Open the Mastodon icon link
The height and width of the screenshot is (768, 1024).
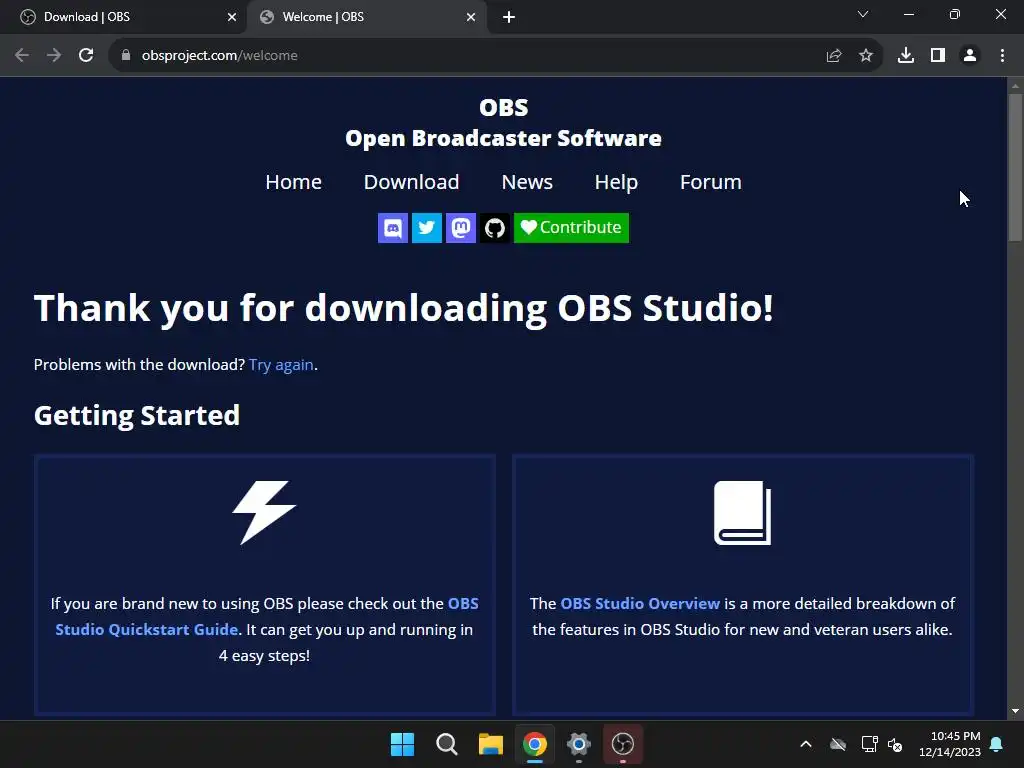pyautogui.click(x=460, y=228)
